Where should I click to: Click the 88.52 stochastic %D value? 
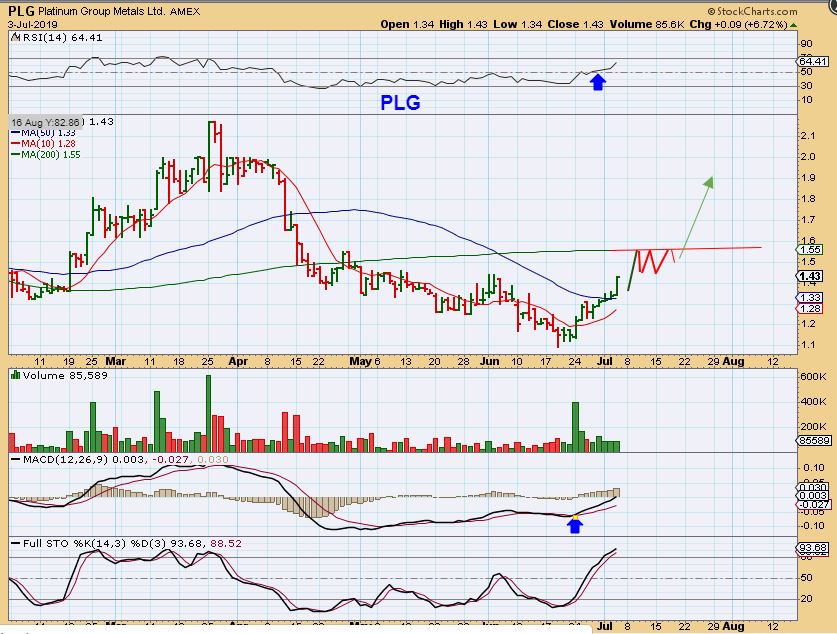[226, 544]
